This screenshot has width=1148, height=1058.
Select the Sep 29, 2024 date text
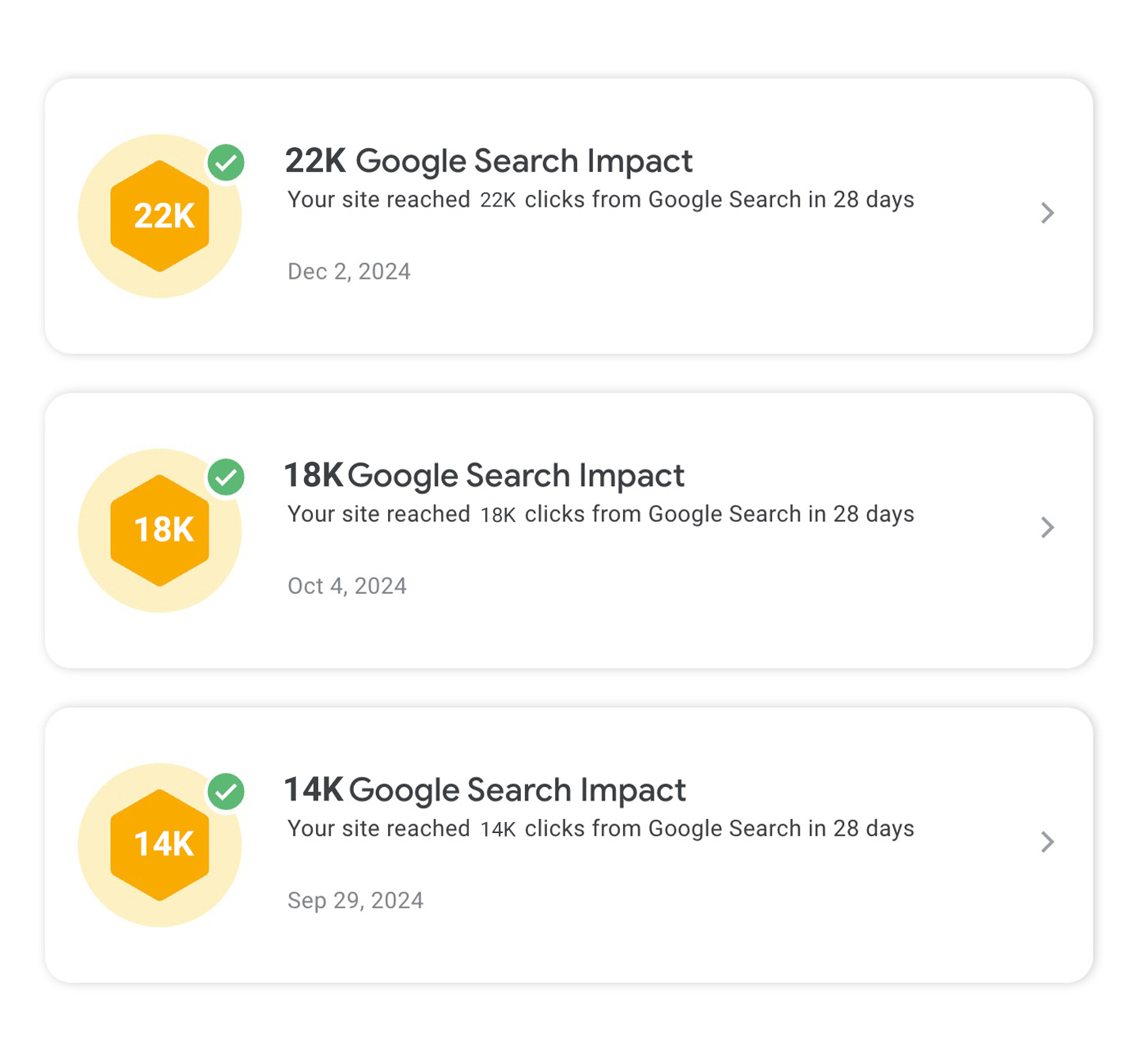click(355, 900)
